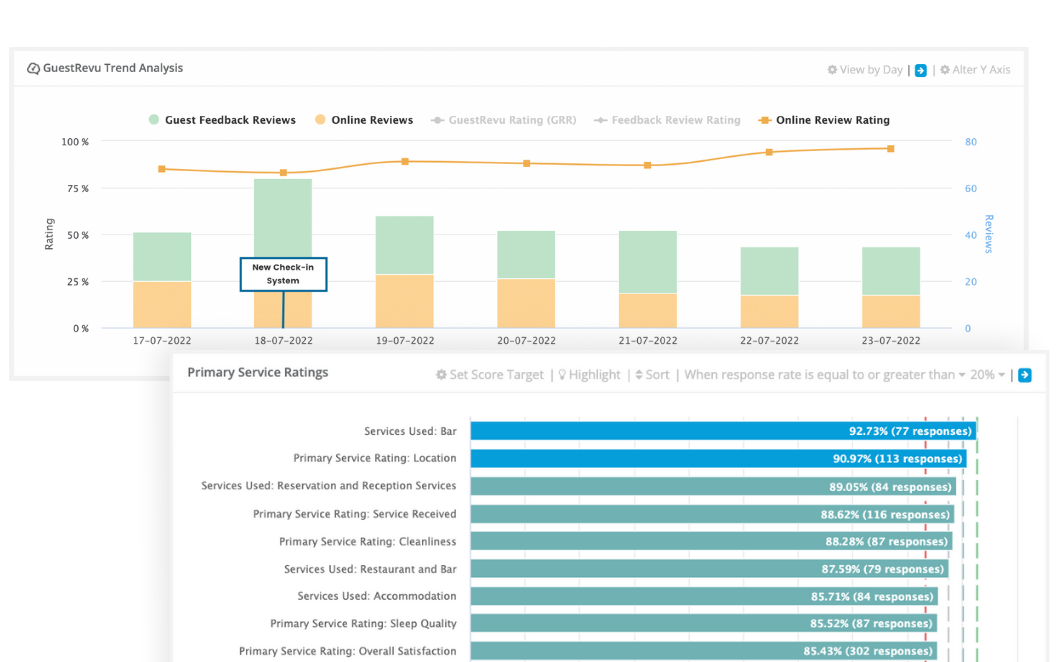Toggle Guest Feedback Reviews legend series
1058x662 pixels.
point(222,120)
